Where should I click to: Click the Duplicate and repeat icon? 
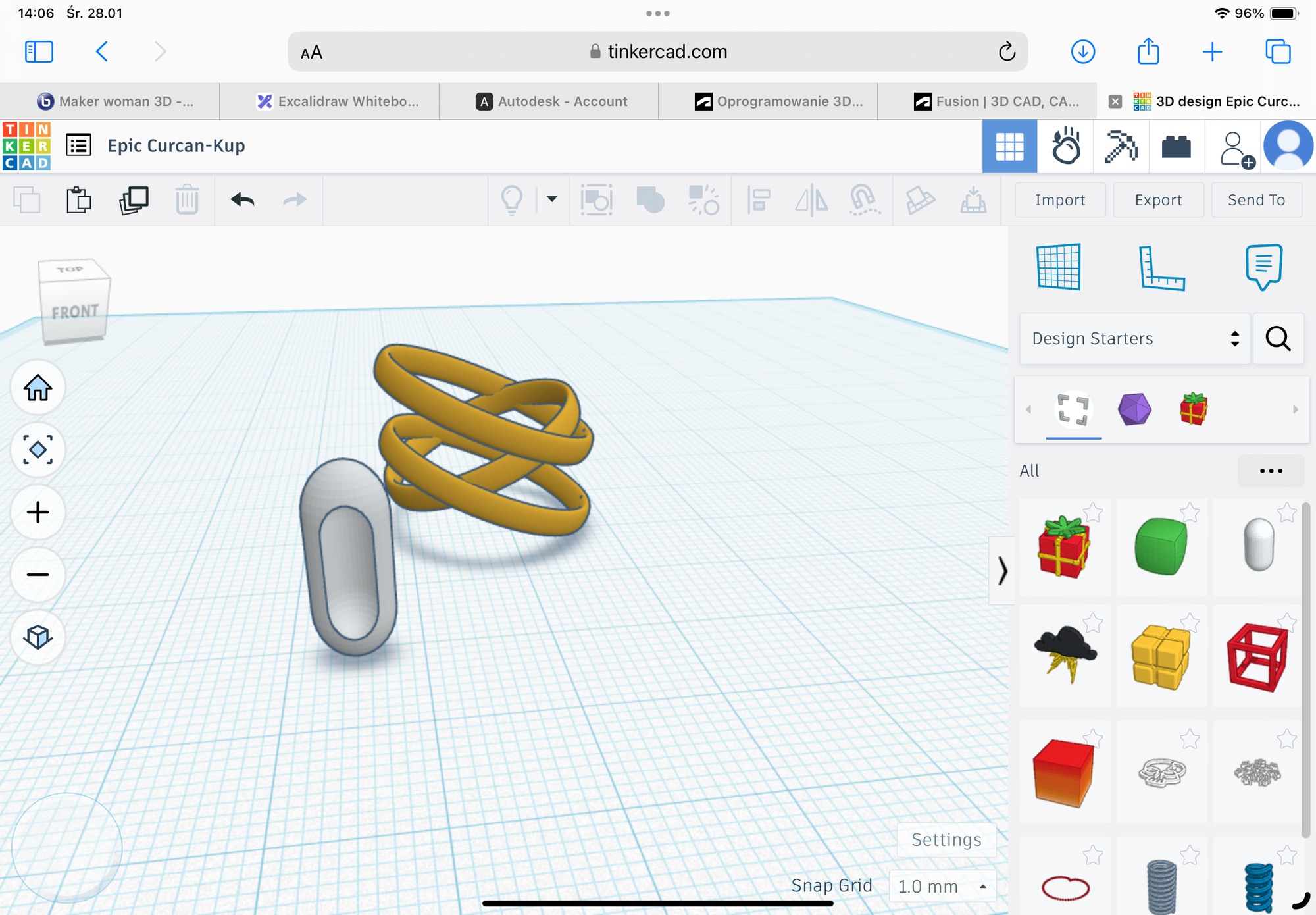pos(134,199)
